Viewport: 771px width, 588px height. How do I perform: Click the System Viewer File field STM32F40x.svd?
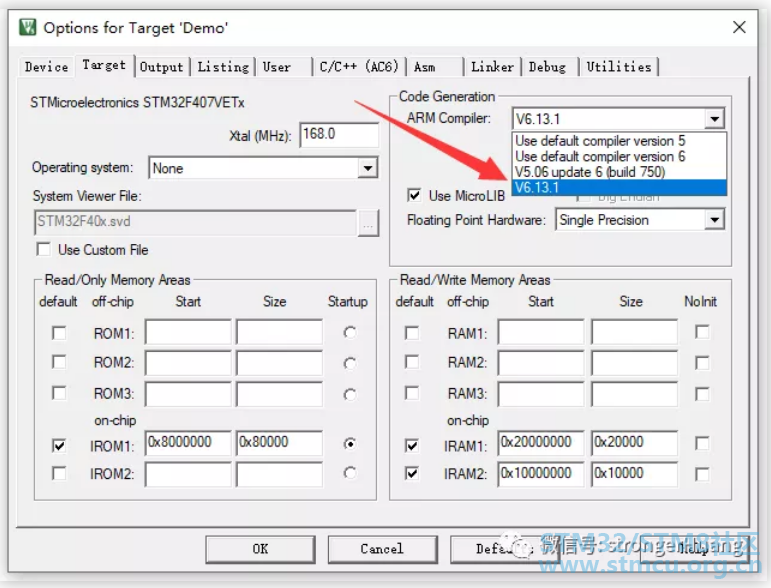click(195, 223)
